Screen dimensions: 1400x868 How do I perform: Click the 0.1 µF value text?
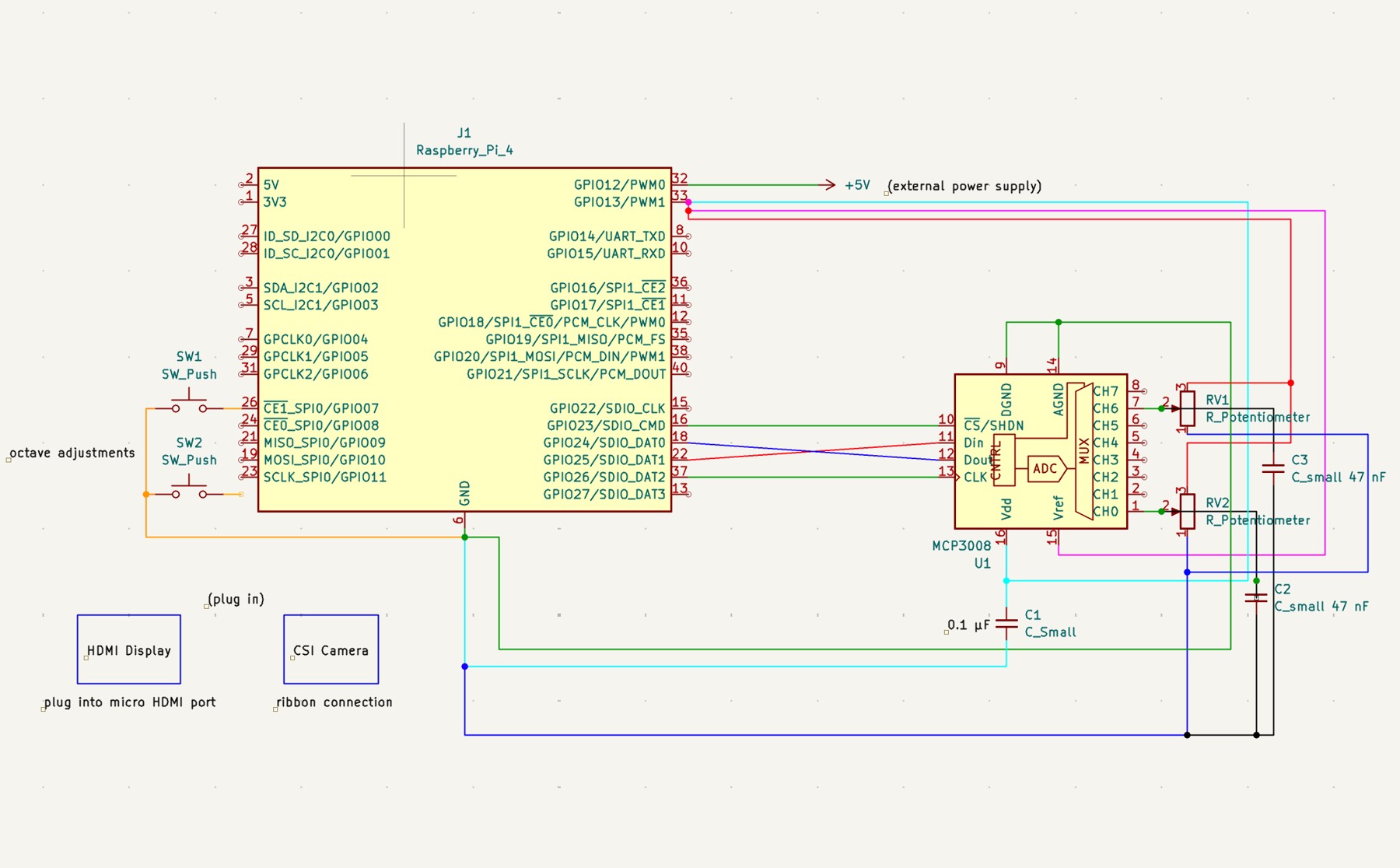968,625
